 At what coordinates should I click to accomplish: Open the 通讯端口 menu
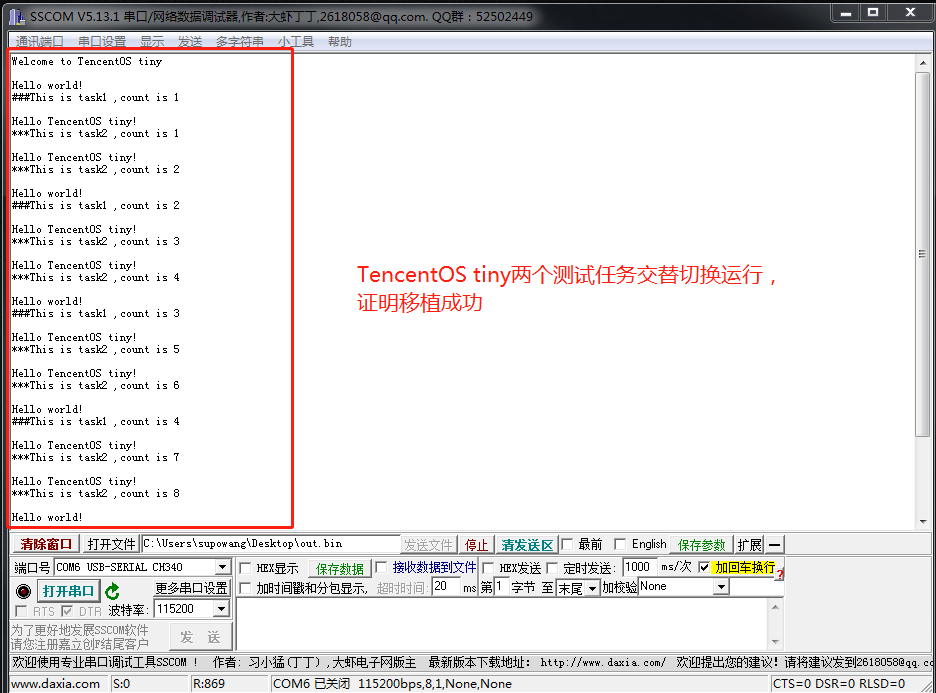coord(40,42)
